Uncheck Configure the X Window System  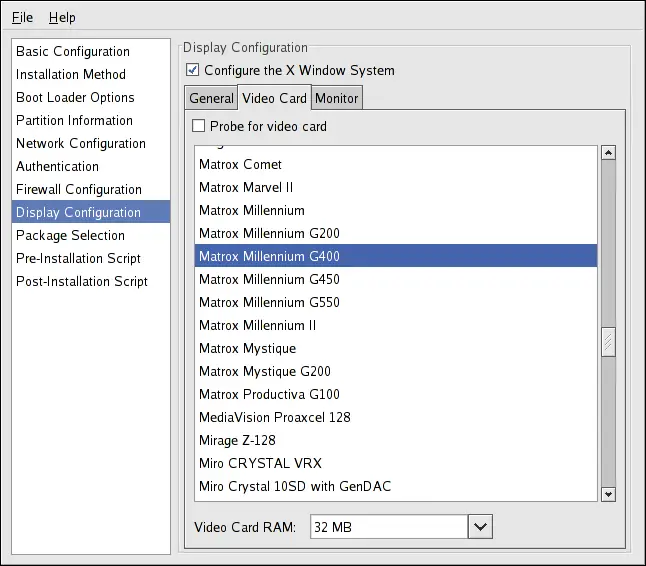point(193,71)
